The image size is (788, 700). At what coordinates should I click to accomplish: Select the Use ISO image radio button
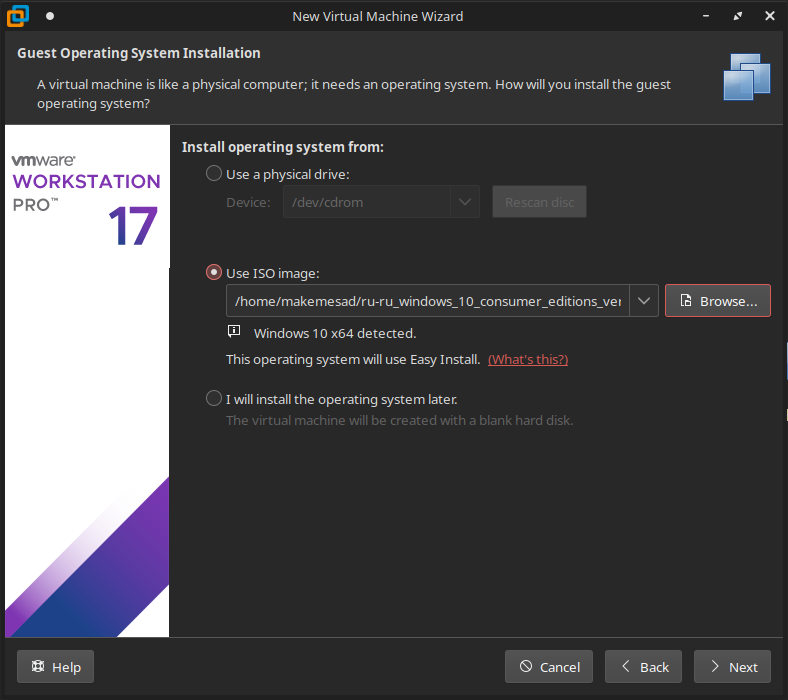[x=214, y=273]
